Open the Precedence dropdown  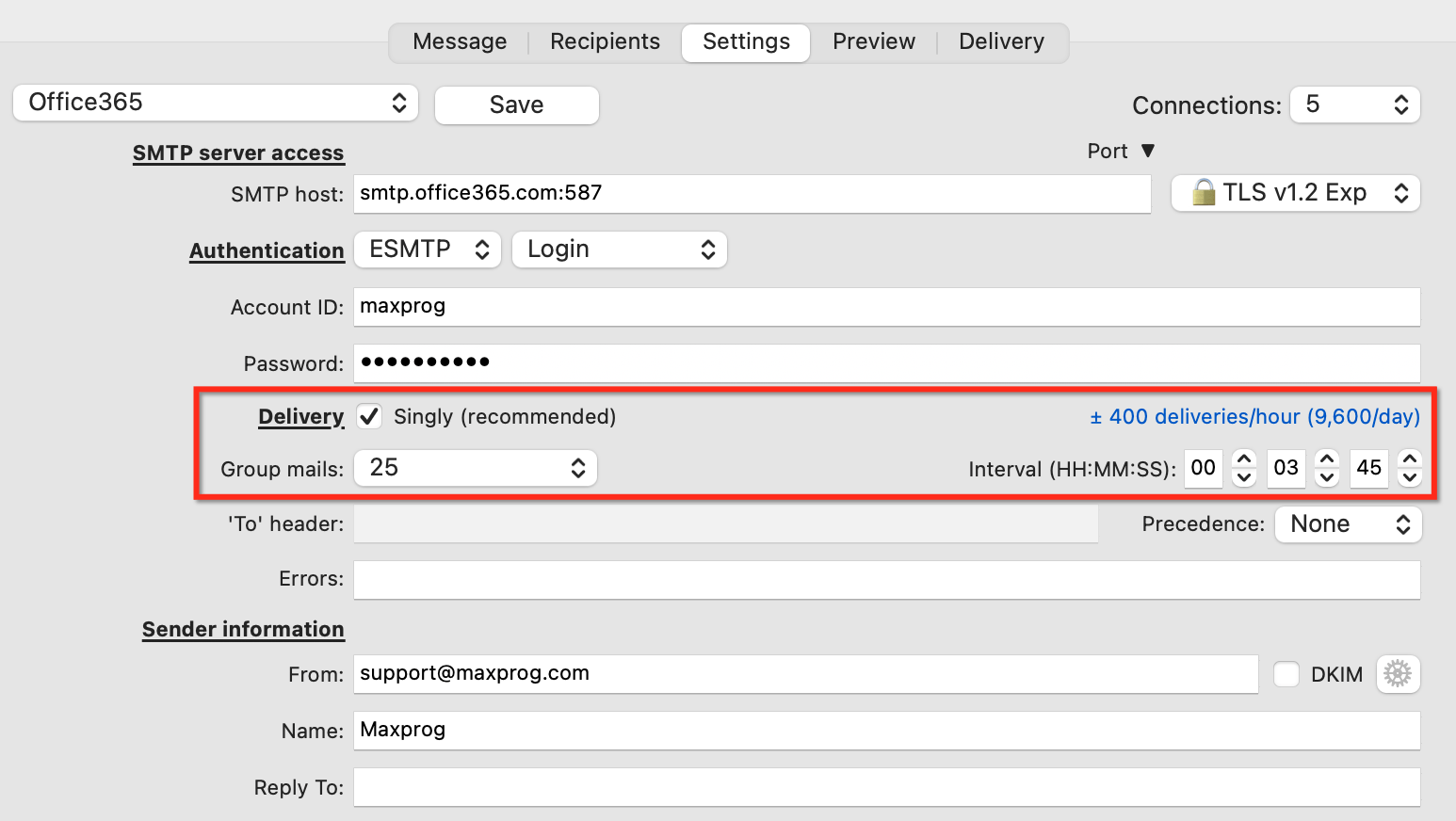coord(1349,524)
